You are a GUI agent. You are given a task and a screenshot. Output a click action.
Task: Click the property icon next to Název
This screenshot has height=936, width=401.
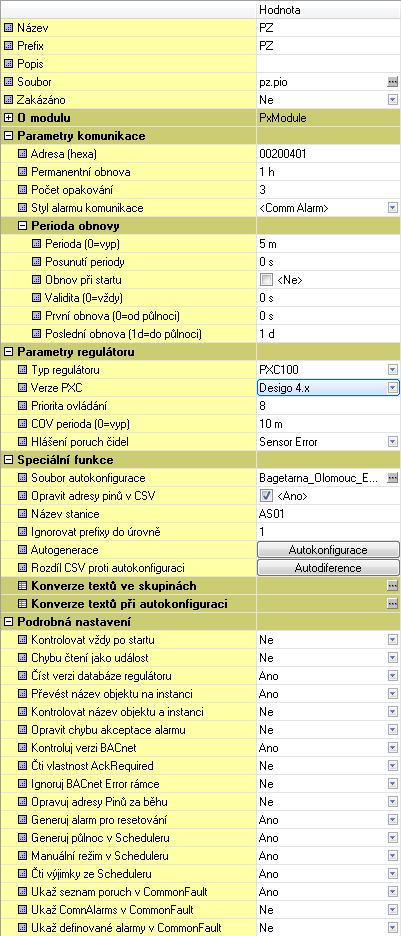click(8, 28)
